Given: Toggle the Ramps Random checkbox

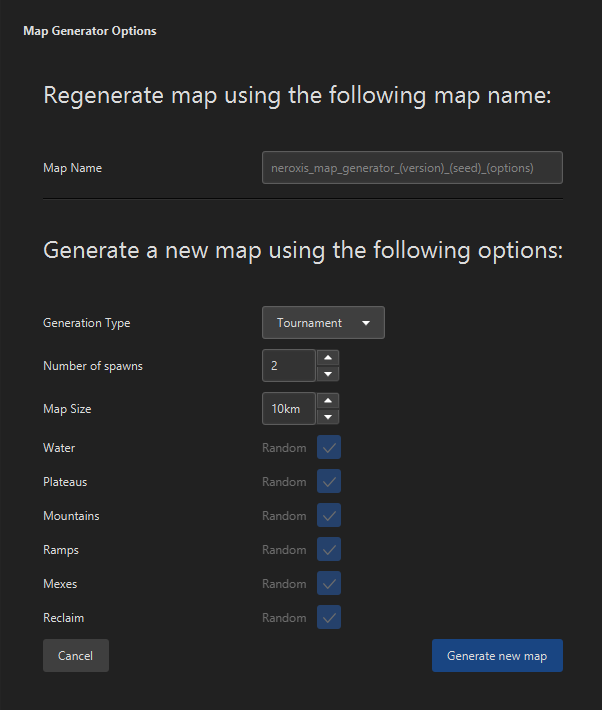Looking at the screenshot, I should click(x=329, y=549).
